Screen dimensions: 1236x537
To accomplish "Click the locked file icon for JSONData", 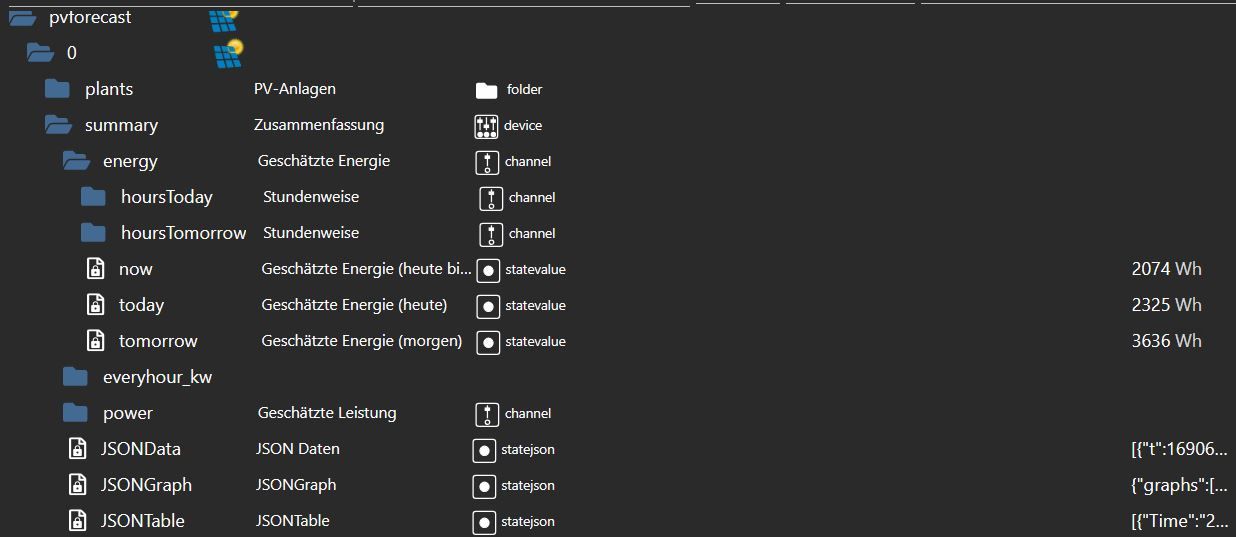I will tap(77, 449).
